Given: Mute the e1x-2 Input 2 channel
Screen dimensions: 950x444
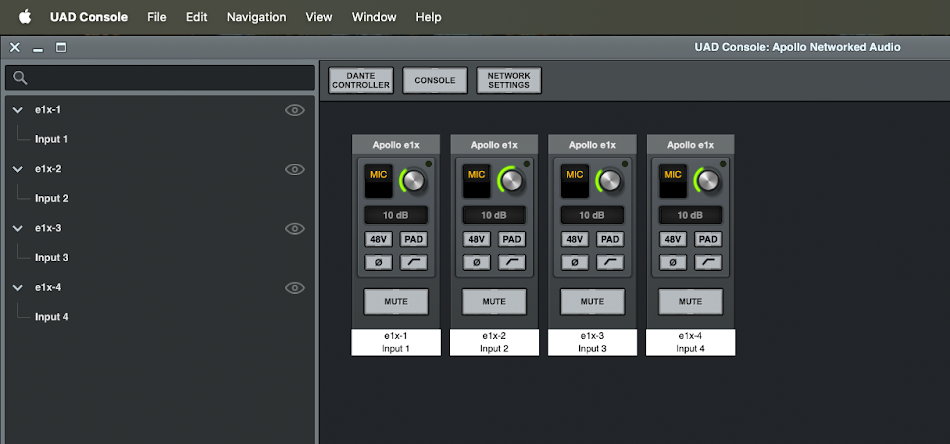Looking at the screenshot, I should pyautogui.click(x=494, y=302).
